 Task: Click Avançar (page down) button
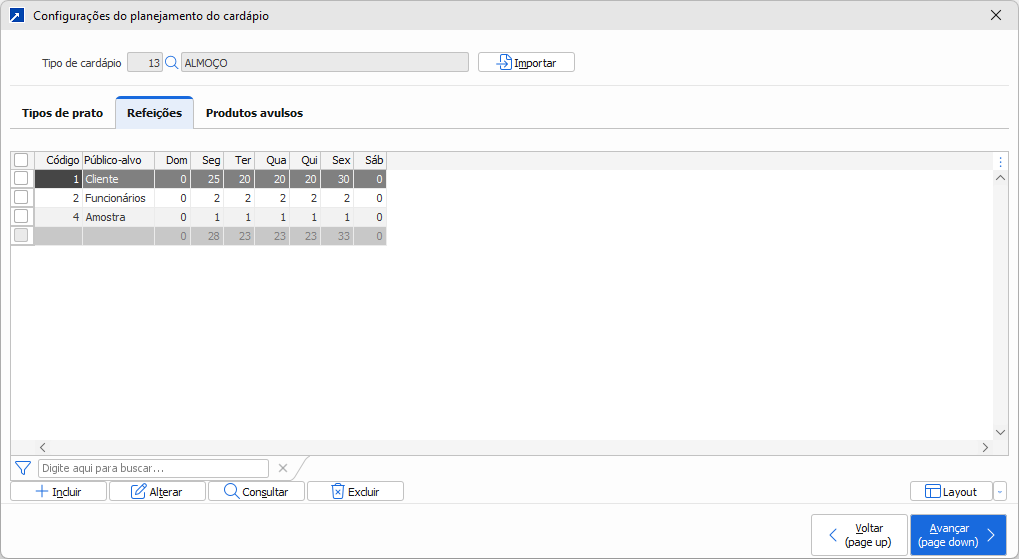point(957,535)
